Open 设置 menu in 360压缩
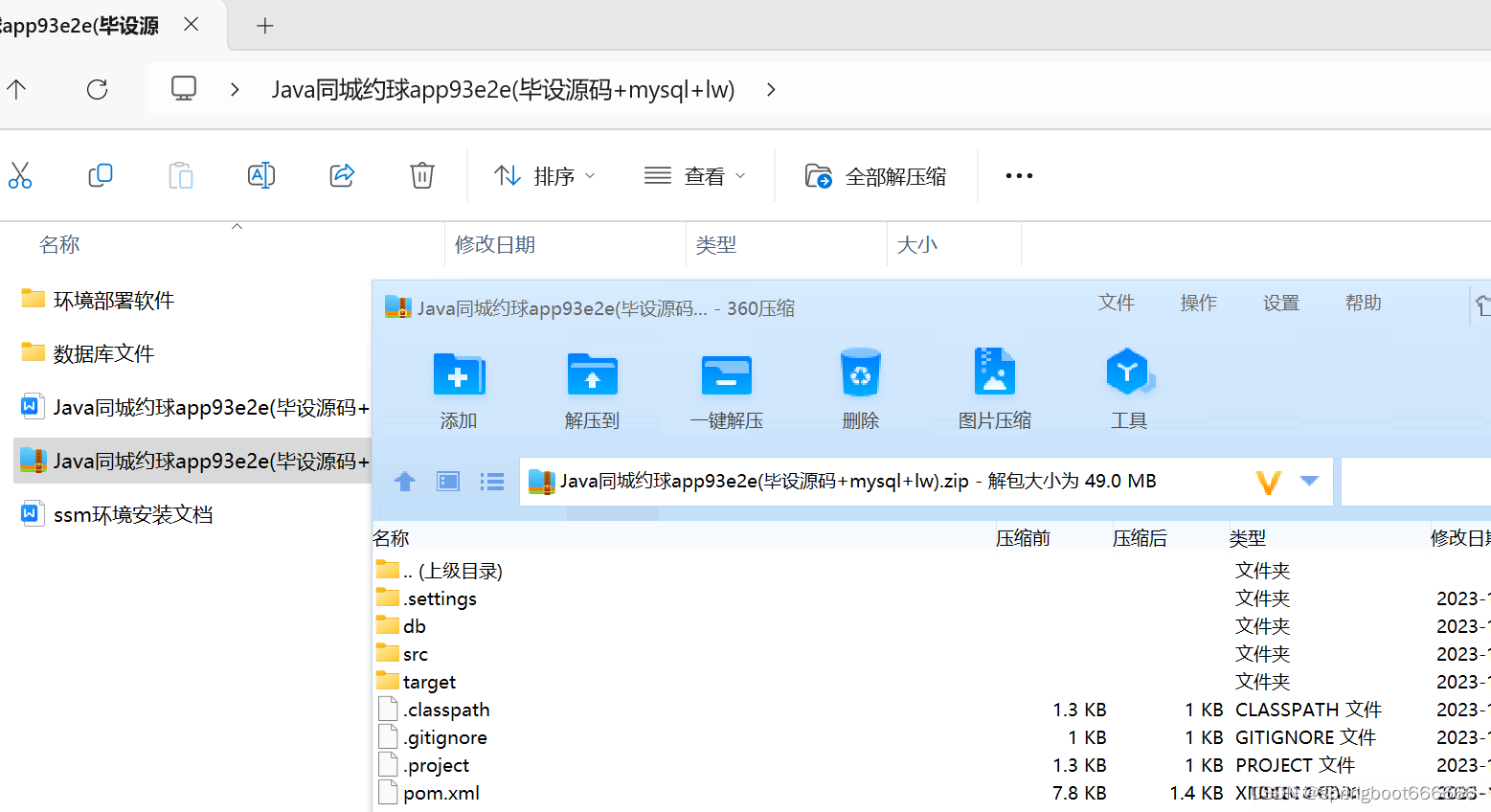The image size is (1491, 812). coord(1281,304)
